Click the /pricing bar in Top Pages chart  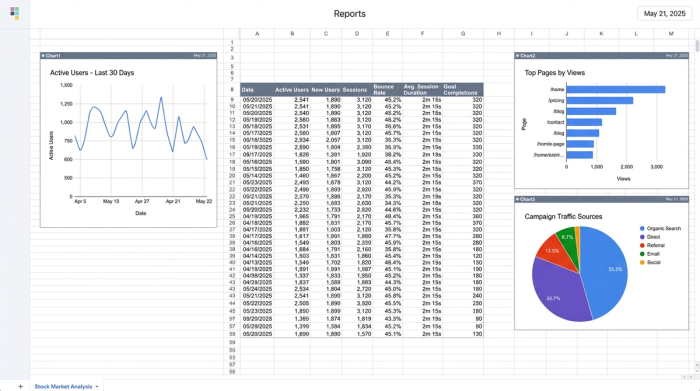point(600,100)
